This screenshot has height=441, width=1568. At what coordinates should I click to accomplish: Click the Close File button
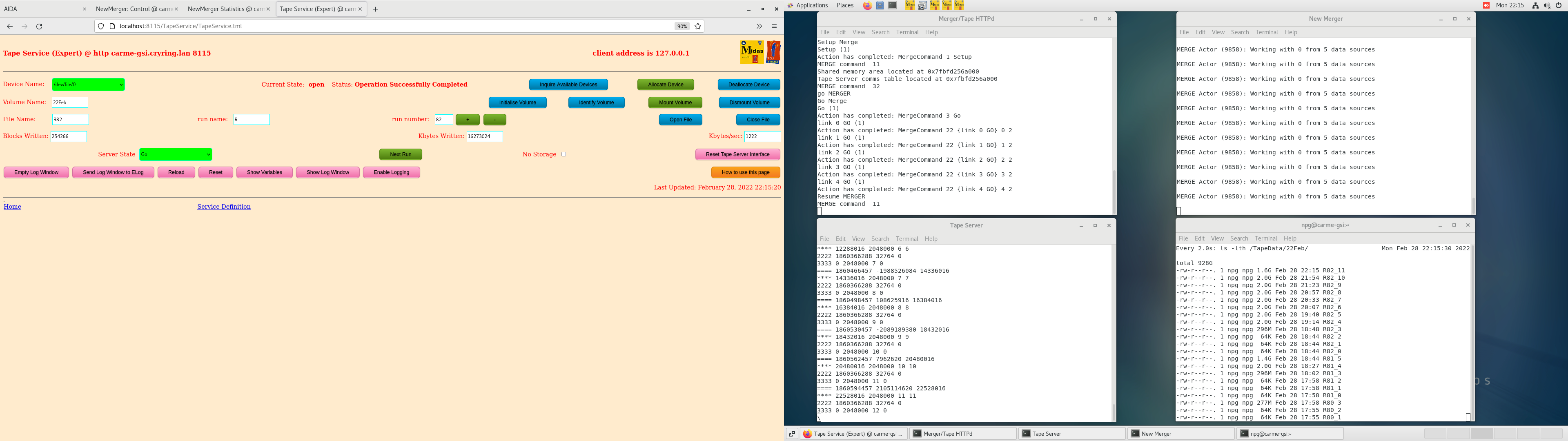[758, 120]
